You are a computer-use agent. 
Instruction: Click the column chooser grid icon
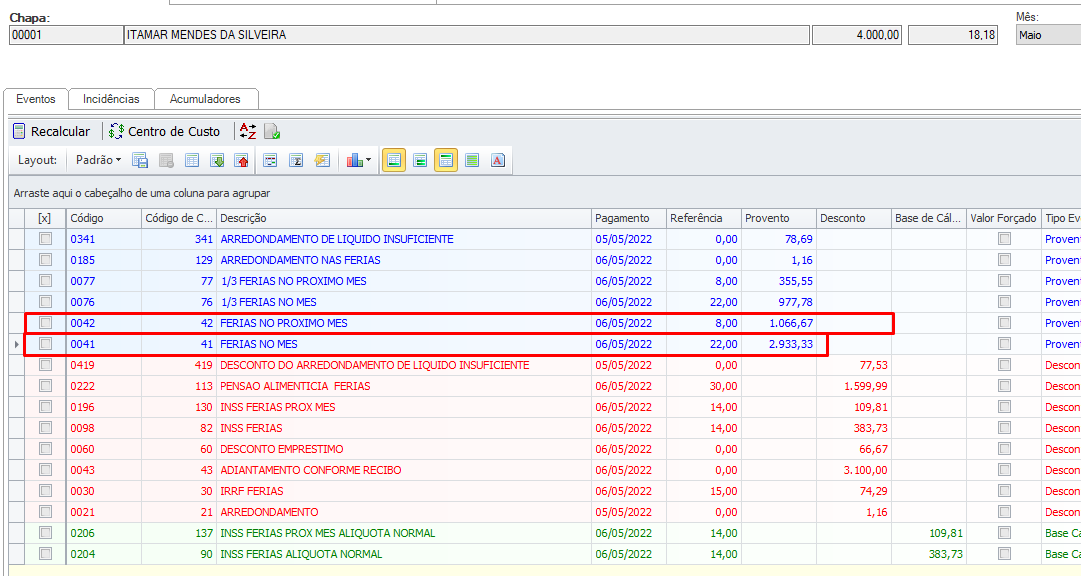(x=270, y=160)
